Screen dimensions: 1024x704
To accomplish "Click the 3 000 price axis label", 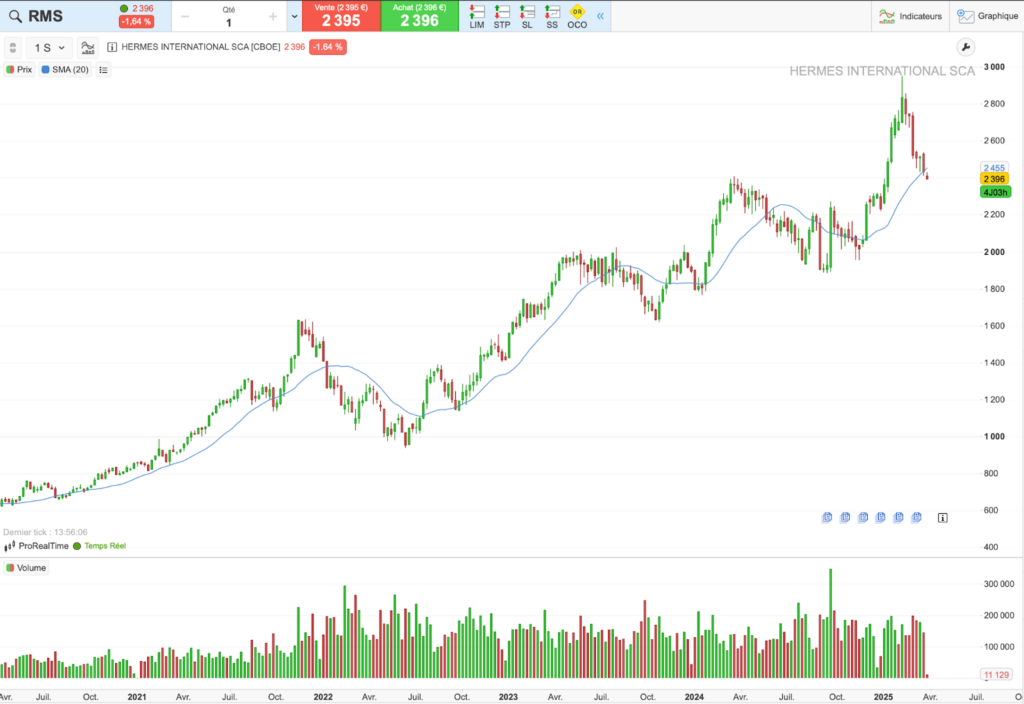I will click(x=994, y=67).
